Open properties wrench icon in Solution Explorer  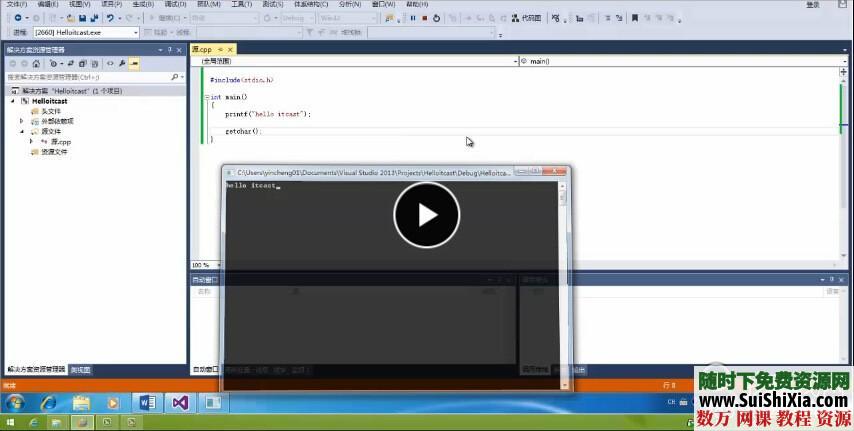pyautogui.click(x=122, y=63)
